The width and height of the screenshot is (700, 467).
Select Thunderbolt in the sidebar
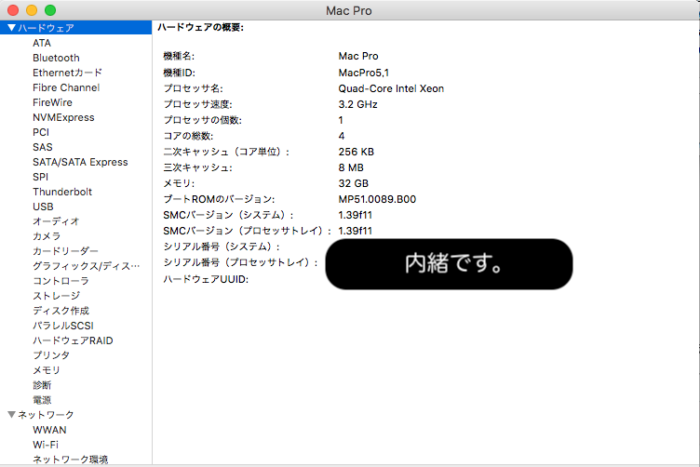62,192
